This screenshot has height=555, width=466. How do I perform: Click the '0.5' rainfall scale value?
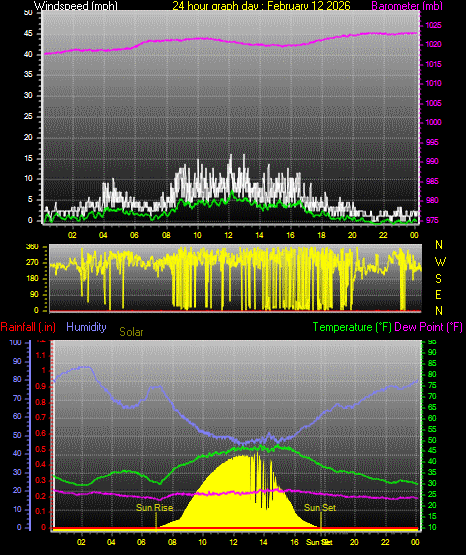(x=41, y=449)
